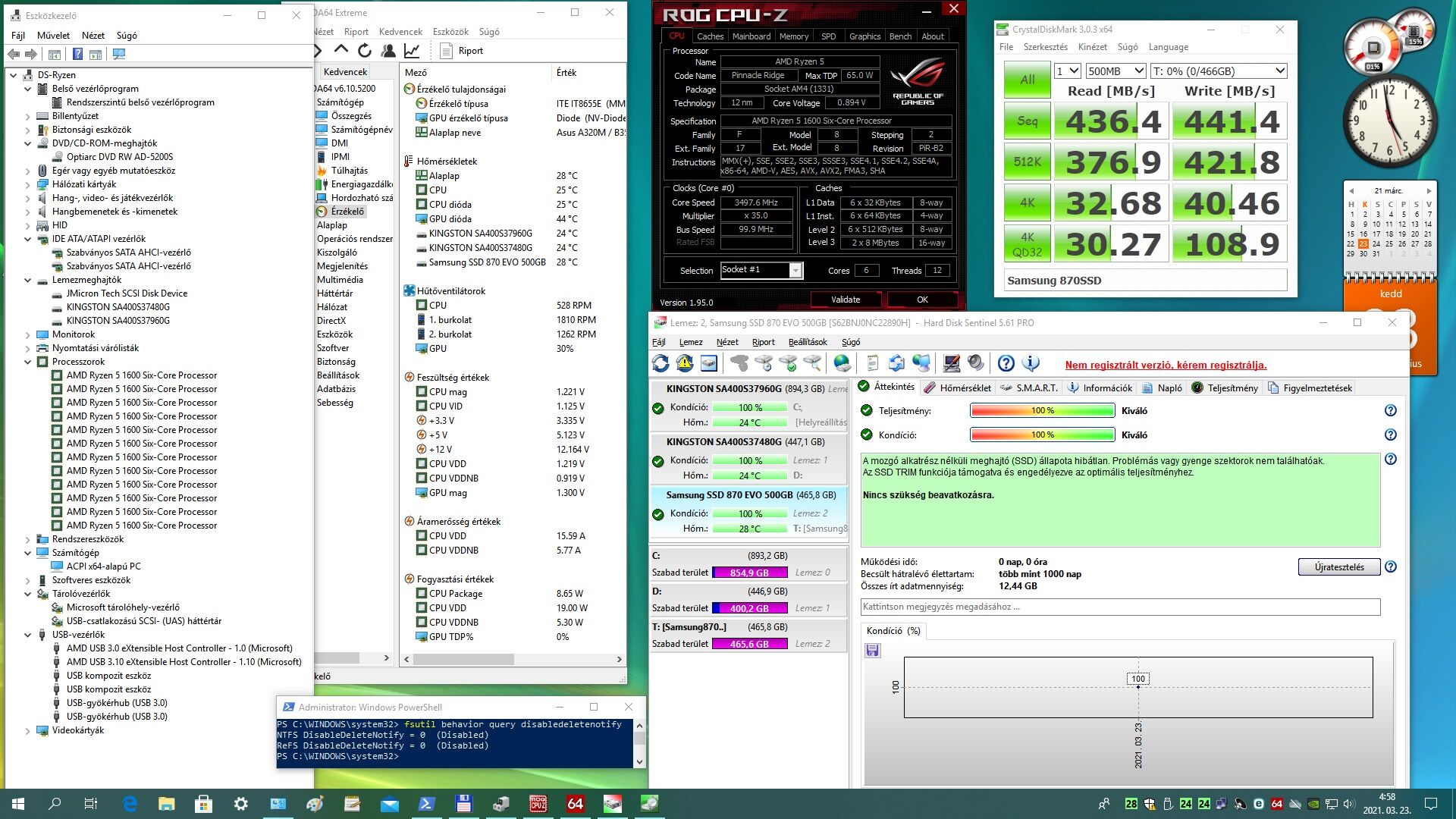Open the Művelet menu in Device Manager
Image resolution: width=1456 pixels, height=819 pixels.
tap(53, 35)
